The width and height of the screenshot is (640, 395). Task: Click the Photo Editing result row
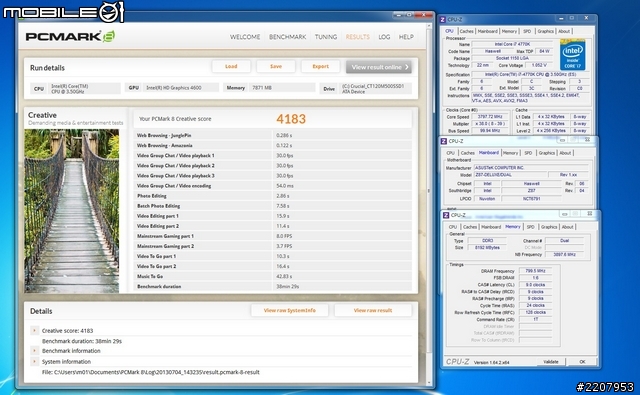coord(273,196)
